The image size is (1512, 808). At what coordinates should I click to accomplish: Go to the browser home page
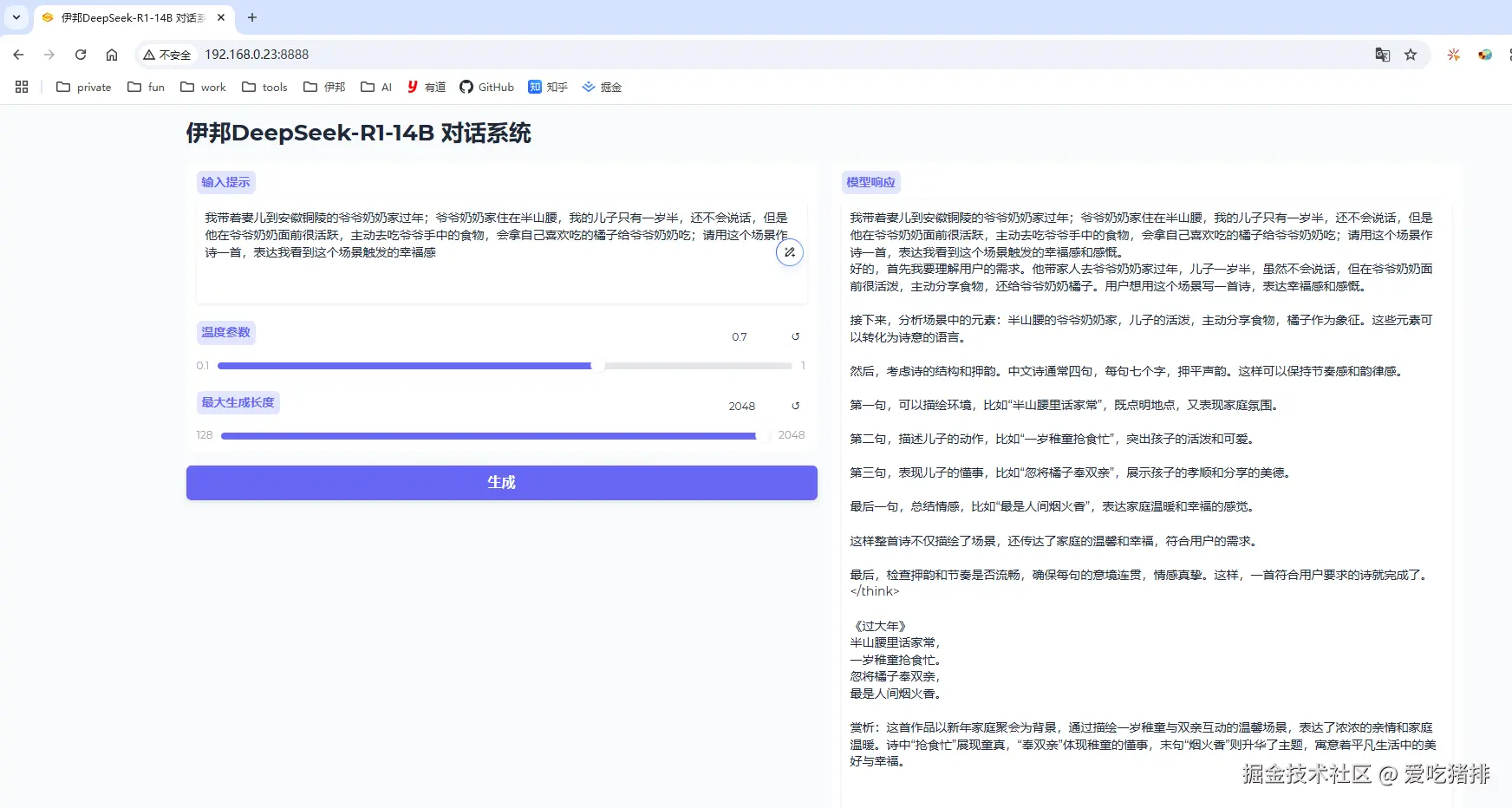(x=112, y=55)
